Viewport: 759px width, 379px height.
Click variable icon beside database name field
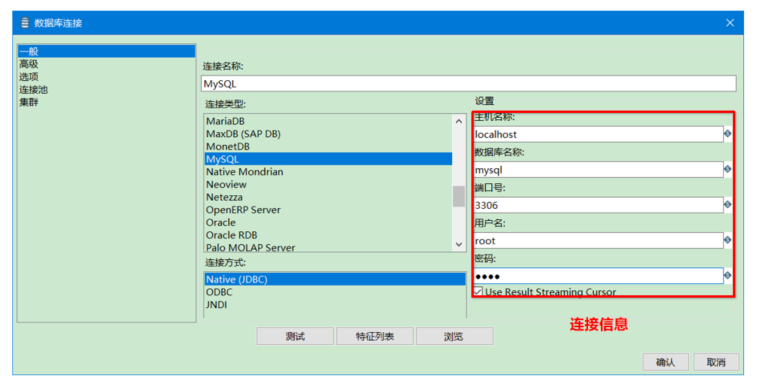point(727,169)
